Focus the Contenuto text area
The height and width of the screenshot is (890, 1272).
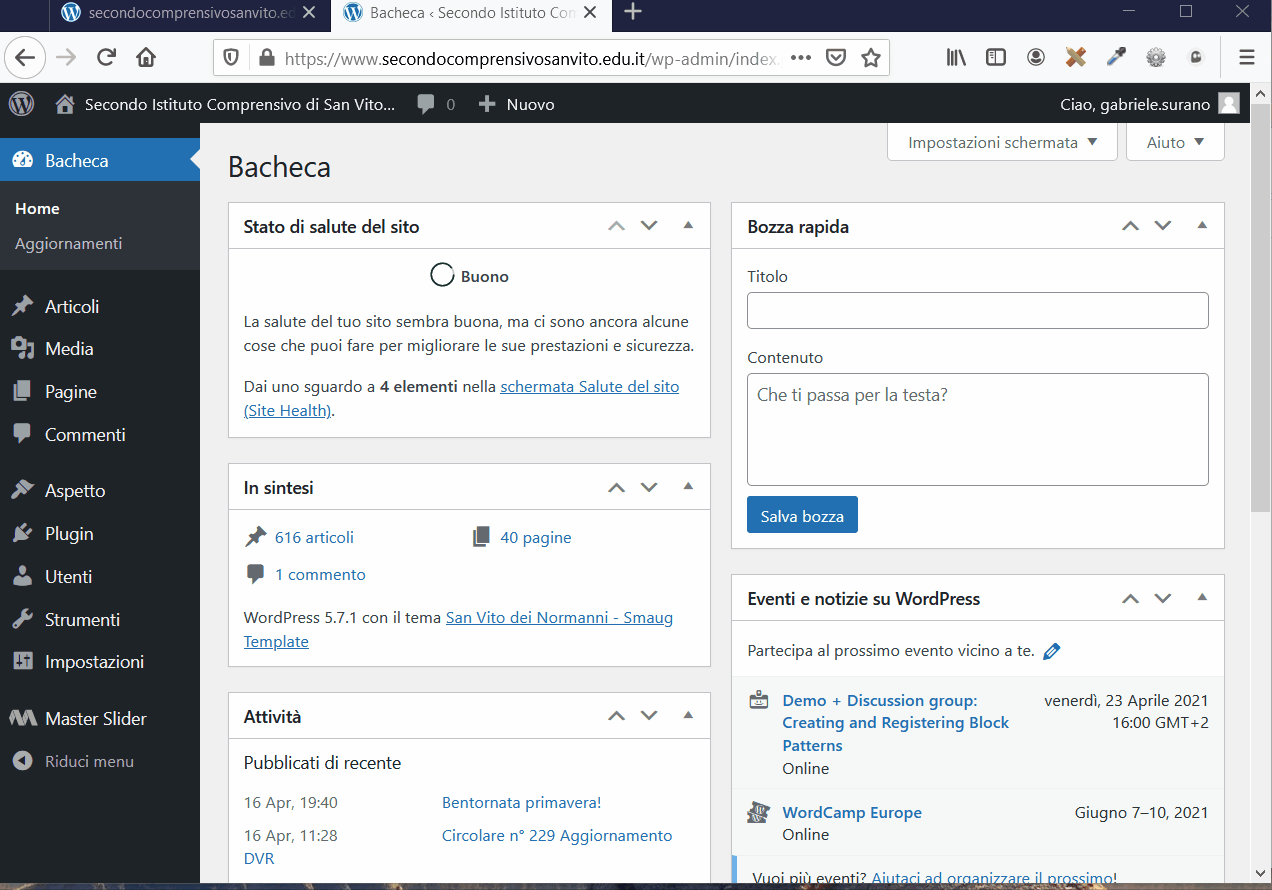(x=978, y=429)
